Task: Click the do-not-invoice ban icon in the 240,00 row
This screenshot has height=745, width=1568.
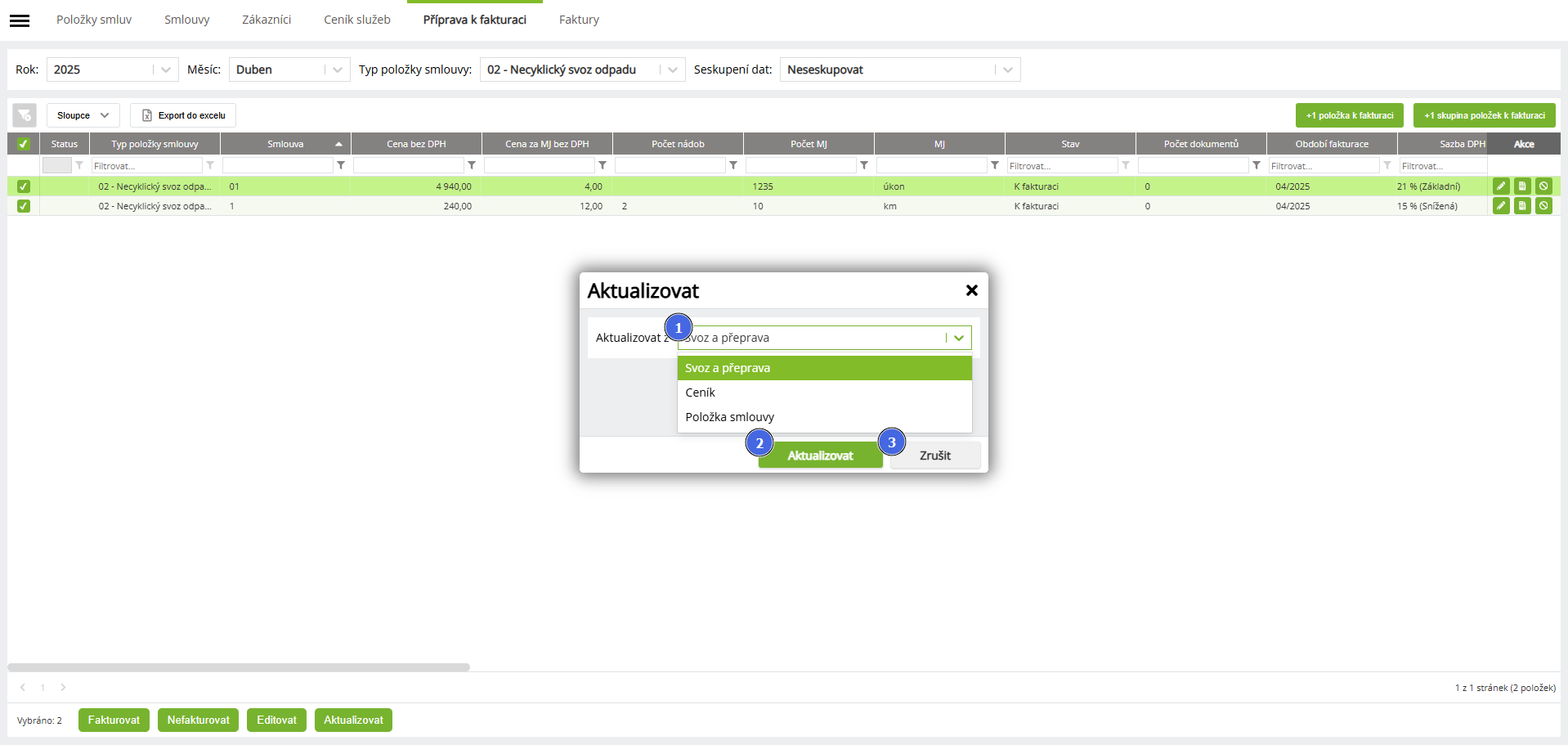Action: [1543, 206]
